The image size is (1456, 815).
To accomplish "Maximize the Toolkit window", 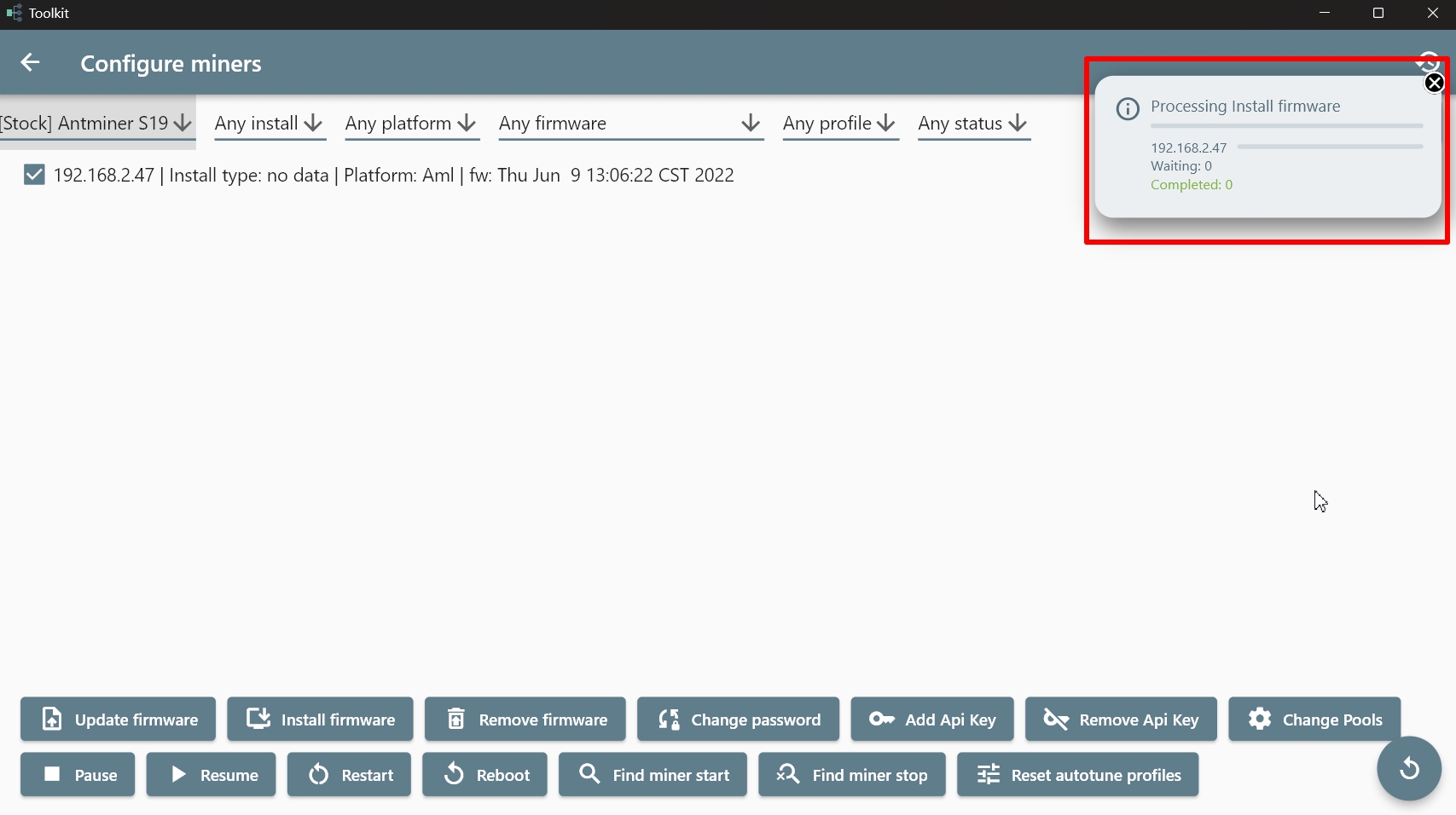I will click(1378, 13).
